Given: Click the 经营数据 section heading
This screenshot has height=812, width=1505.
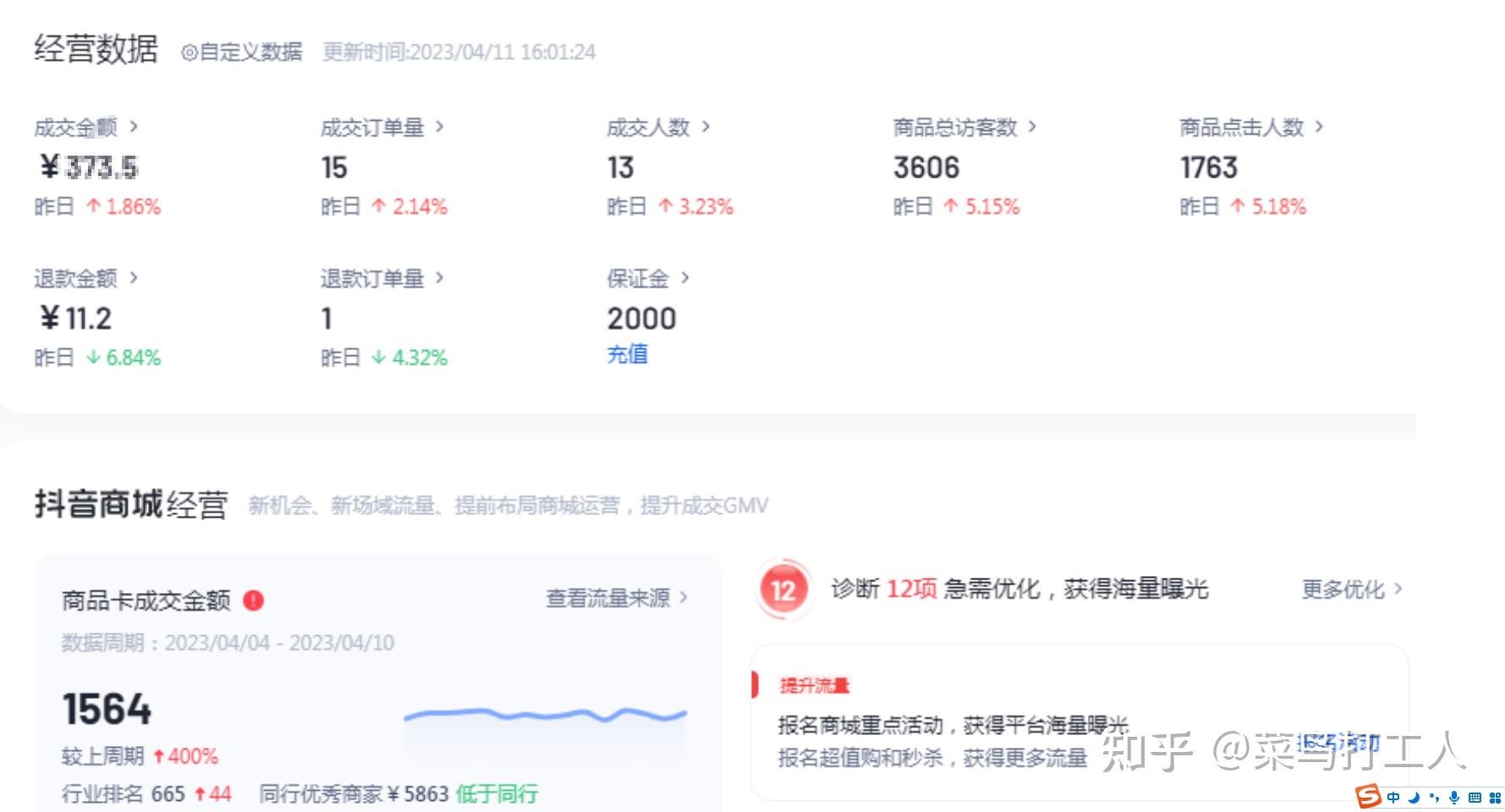Looking at the screenshot, I should click(x=96, y=49).
